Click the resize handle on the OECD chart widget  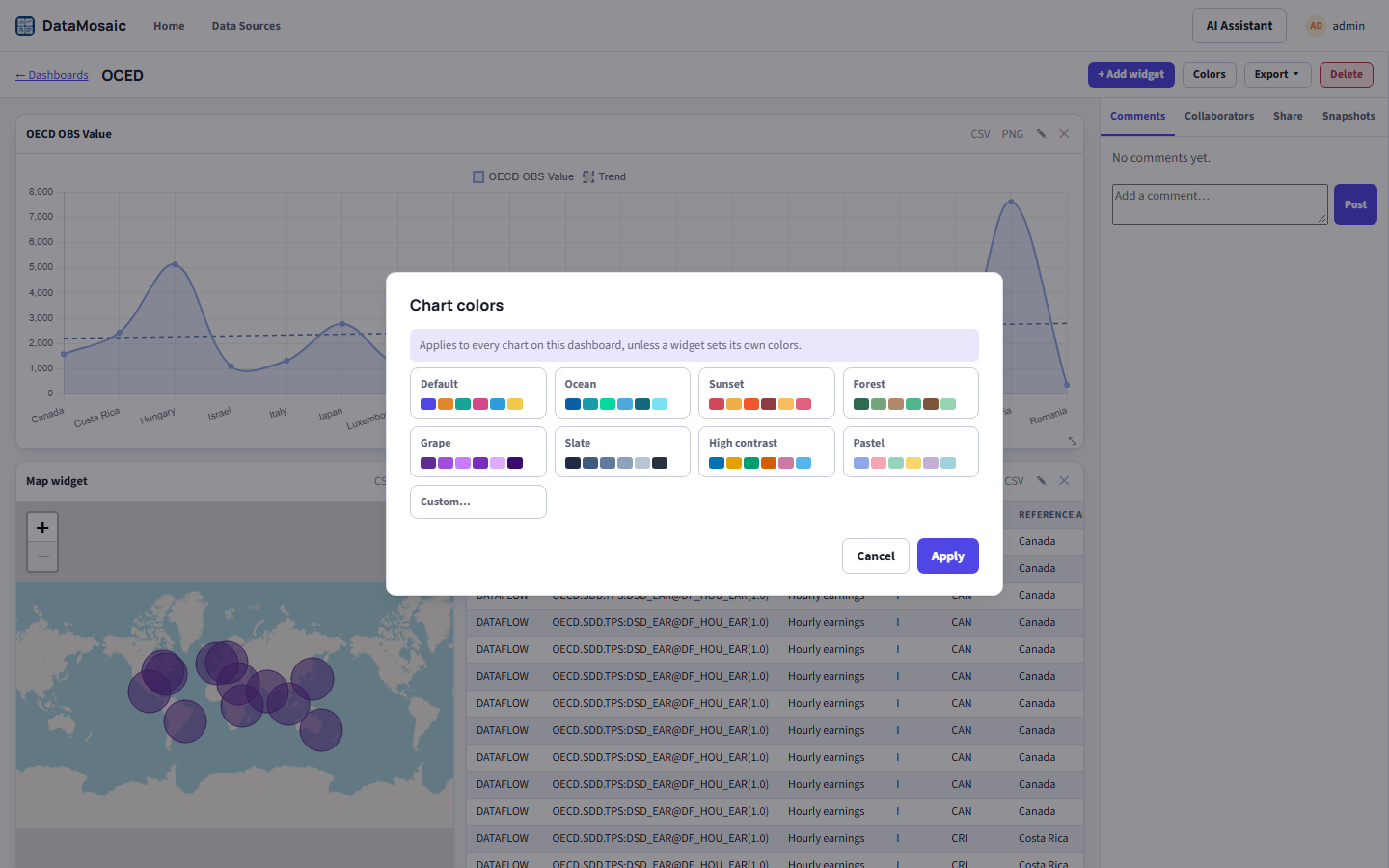coord(1073,440)
